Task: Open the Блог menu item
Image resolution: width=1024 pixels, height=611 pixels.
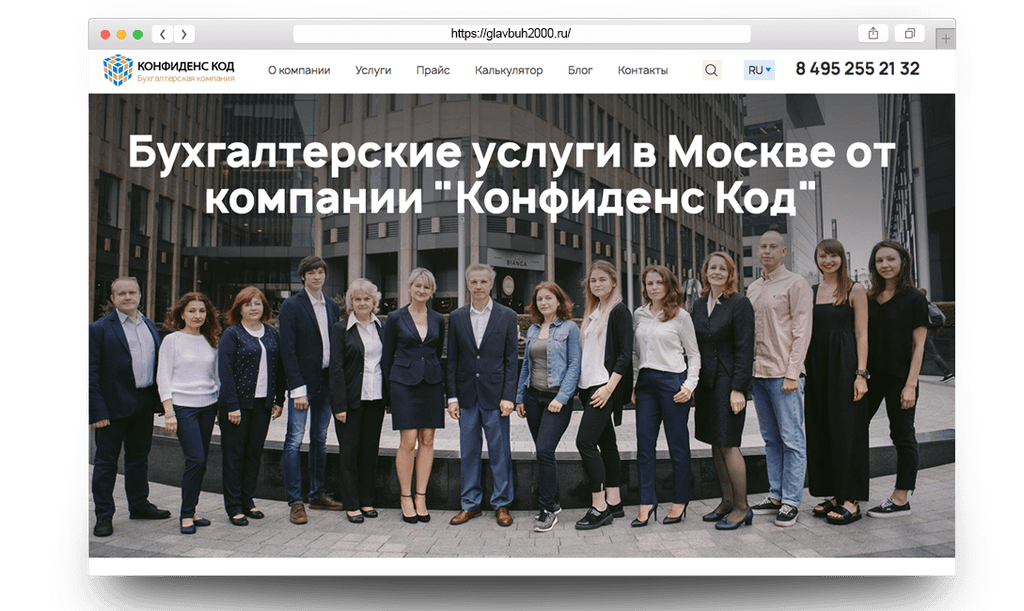Action: 580,70
